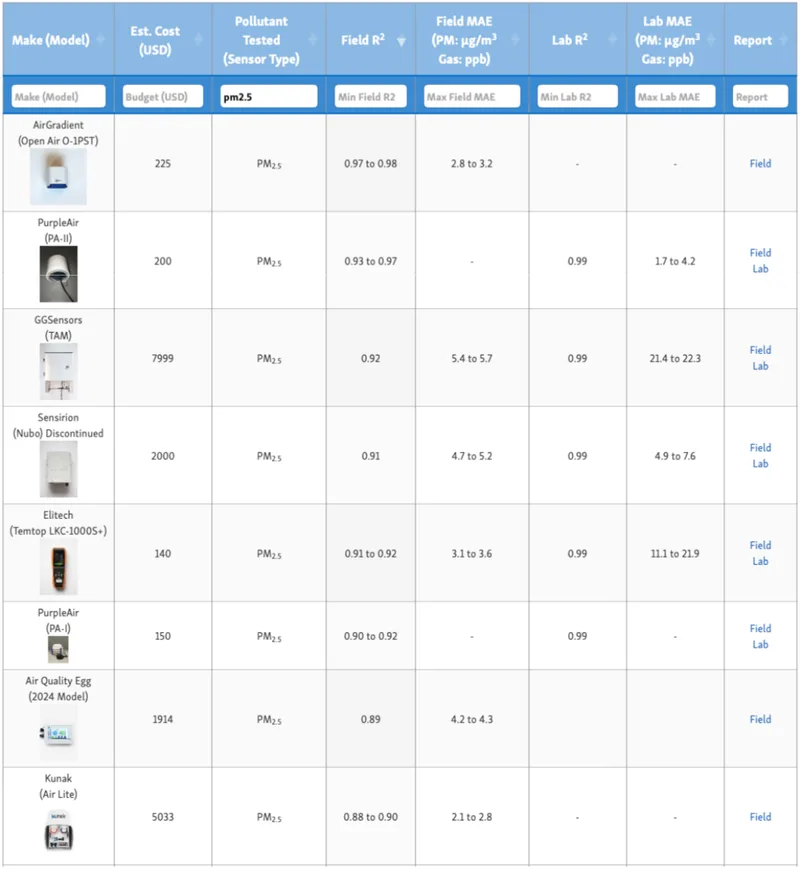Open Elitech Temtop LKC-1000S+ Lab report
Screen dimensions: 800x869
pos(760,561)
